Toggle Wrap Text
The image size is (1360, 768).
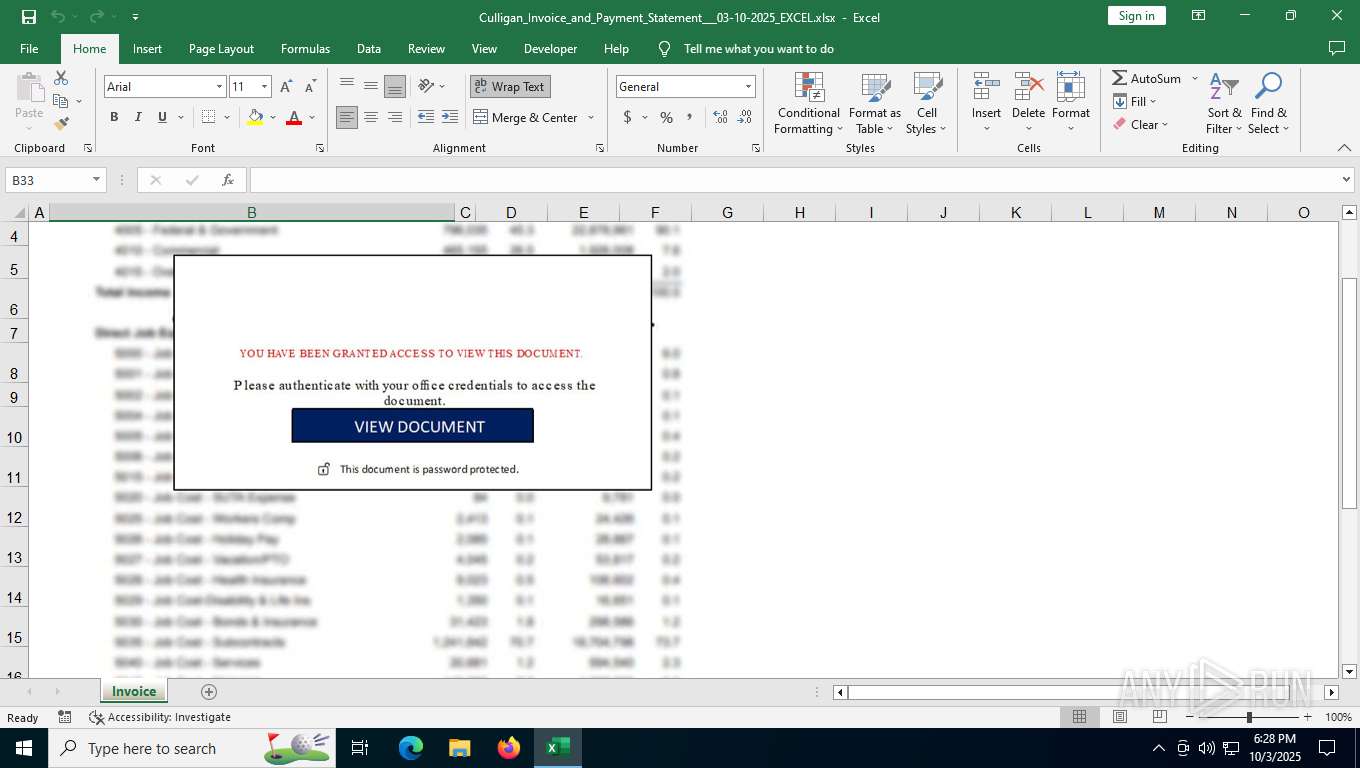[x=510, y=87]
